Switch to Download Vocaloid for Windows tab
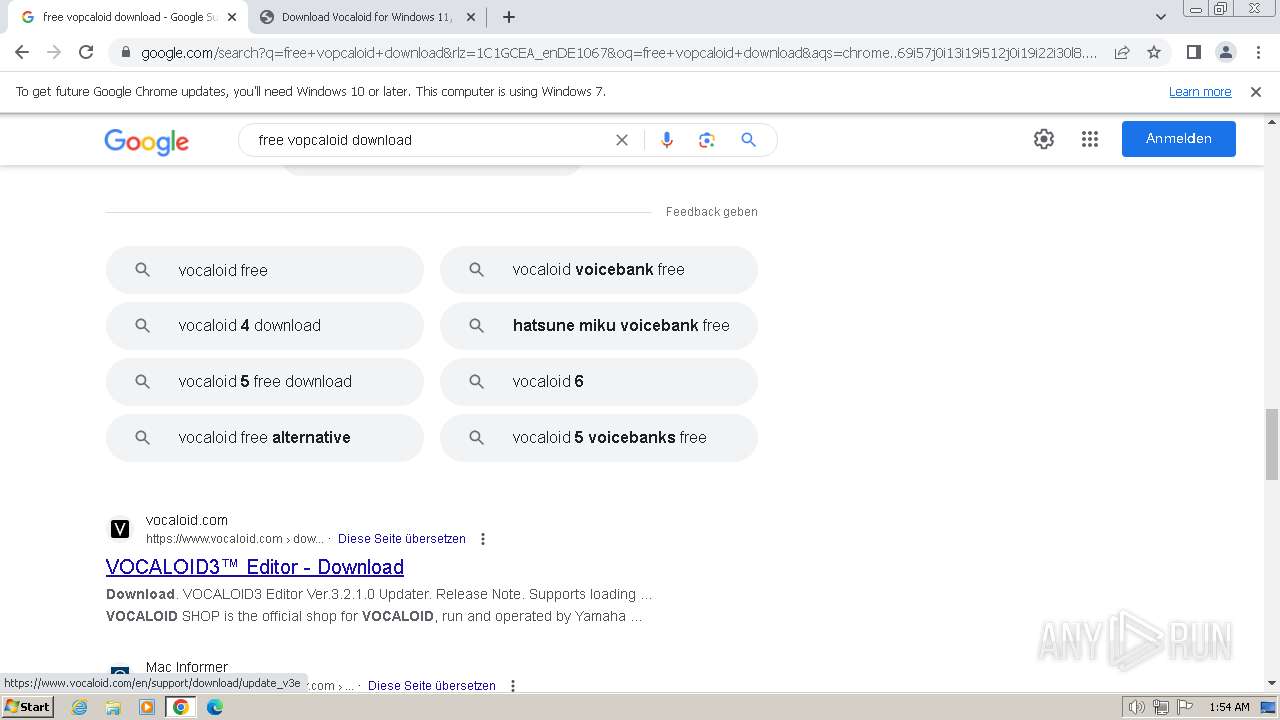This screenshot has width=1280, height=720. (366, 17)
